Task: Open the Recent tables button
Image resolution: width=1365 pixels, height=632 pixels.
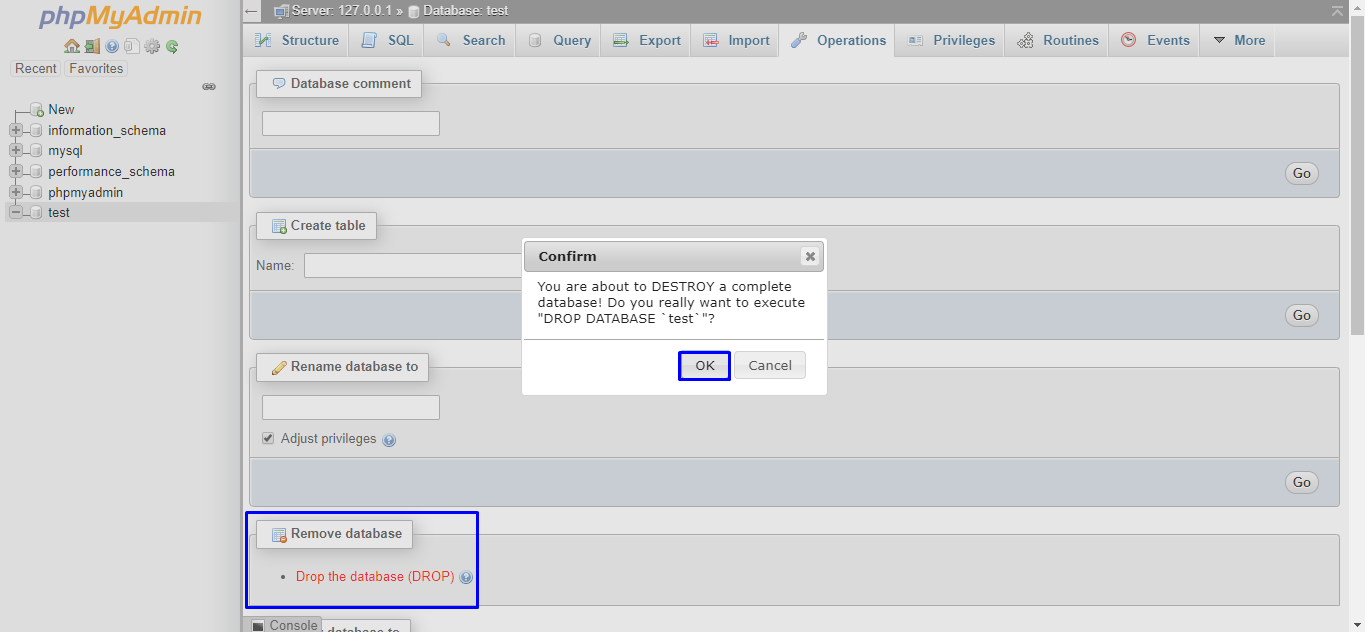Action: click(36, 69)
